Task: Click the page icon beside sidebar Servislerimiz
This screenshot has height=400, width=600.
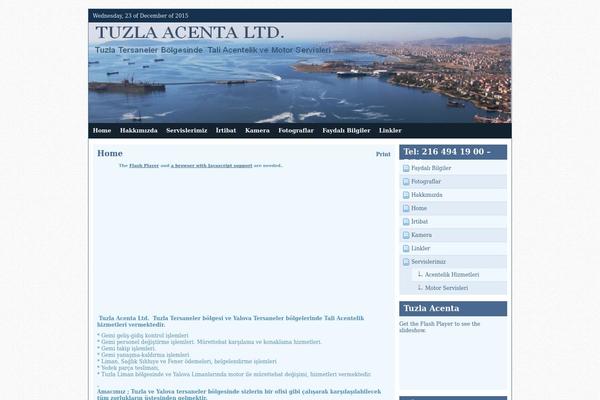Action: point(406,262)
